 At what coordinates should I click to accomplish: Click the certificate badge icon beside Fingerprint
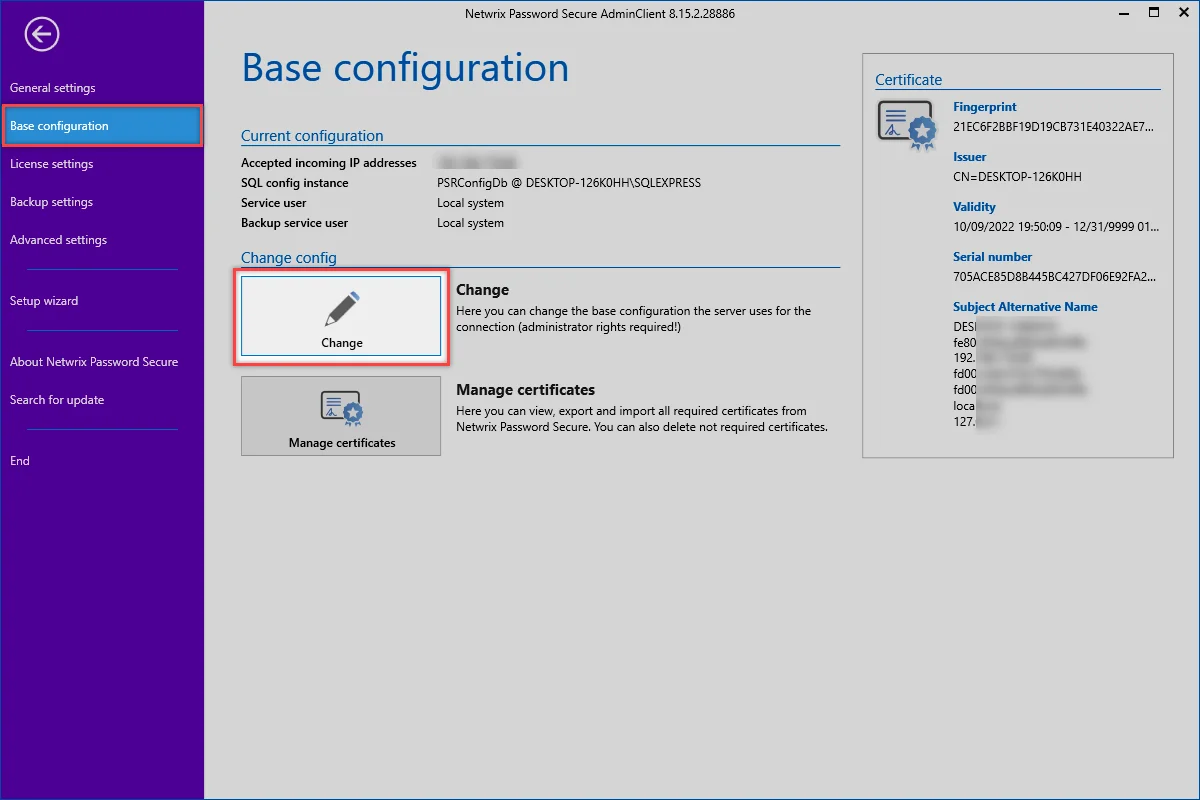click(907, 126)
